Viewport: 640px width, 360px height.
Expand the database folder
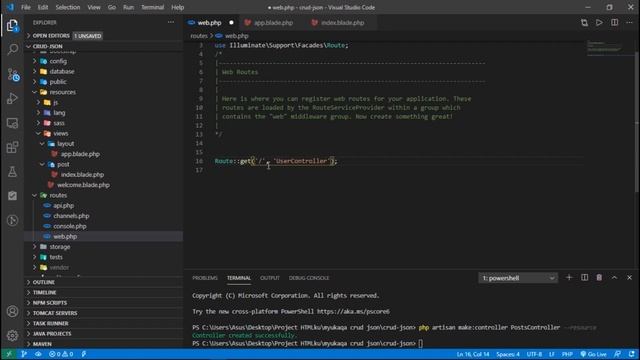(61, 71)
